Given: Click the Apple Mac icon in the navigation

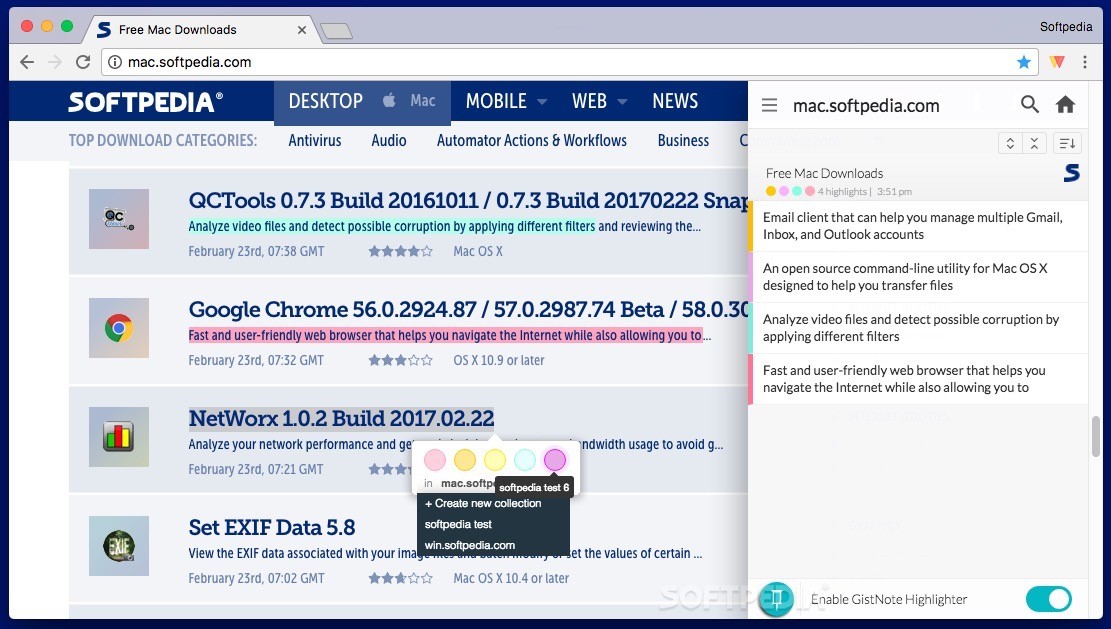Looking at the screenshot, I should [x=389, y=101].
